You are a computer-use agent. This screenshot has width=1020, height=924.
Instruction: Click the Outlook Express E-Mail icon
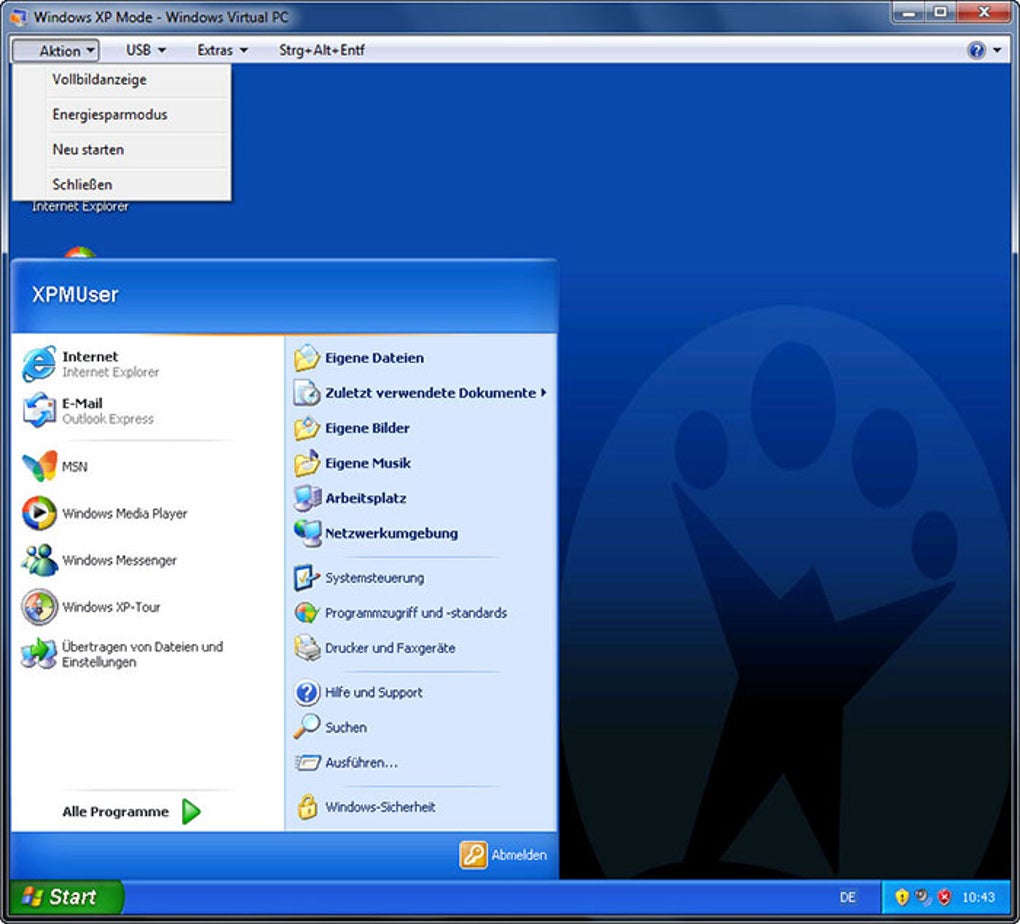click(39, 411)
